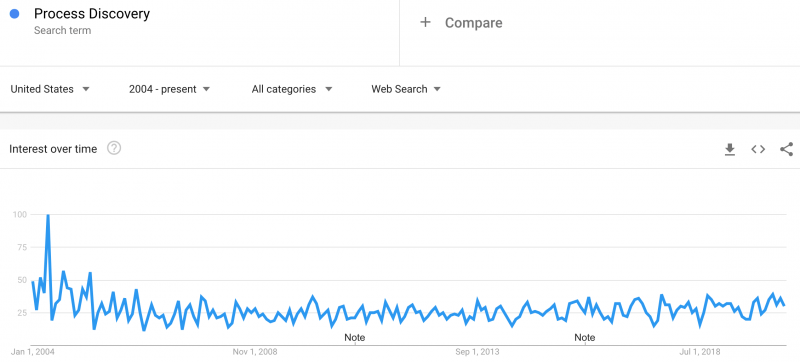The width and height of the screenshot is (800, 362).
Task: Click the second Note marker on chart
Action: (585, 338)
